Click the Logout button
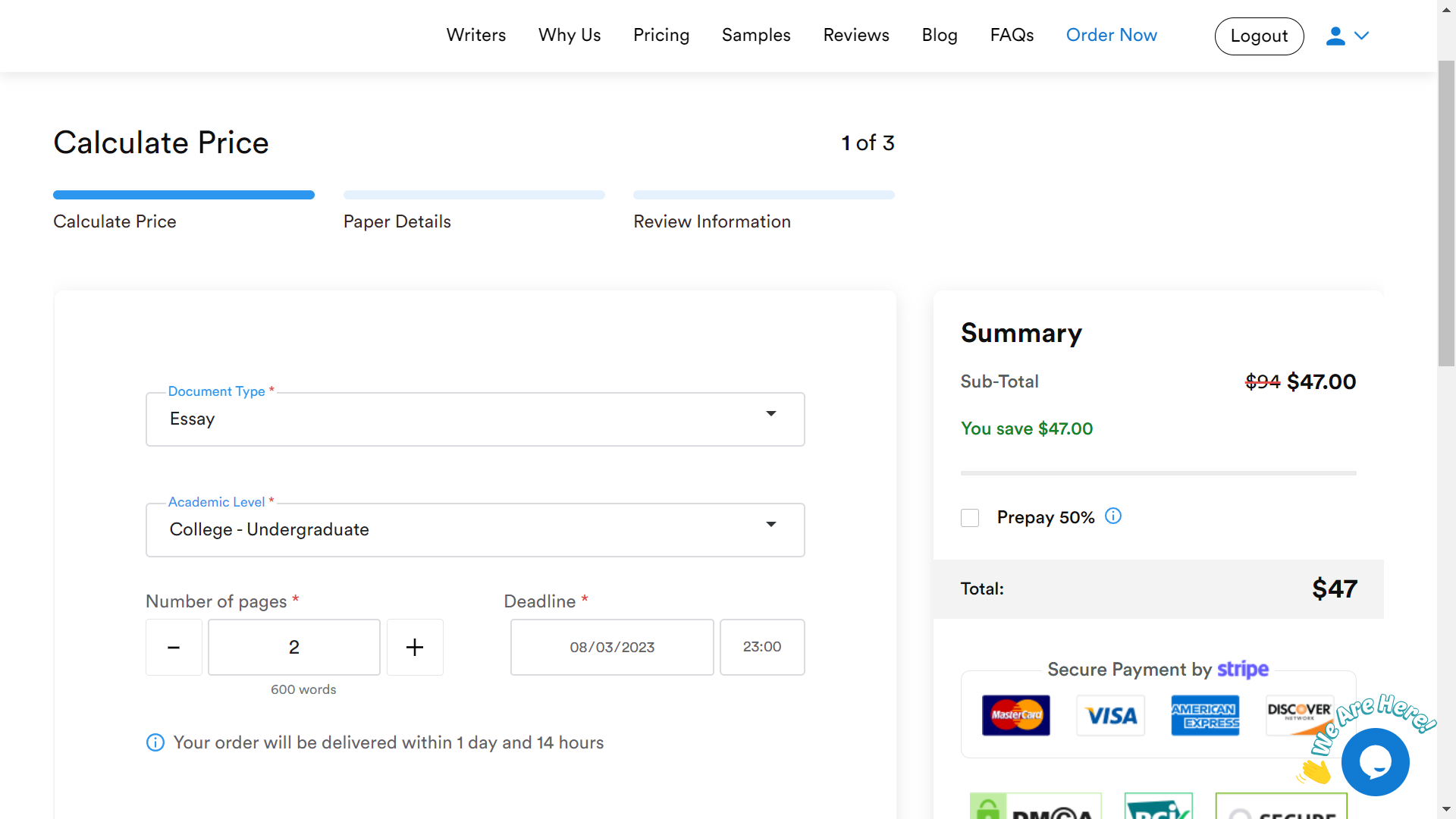 tap(1258, 36)
